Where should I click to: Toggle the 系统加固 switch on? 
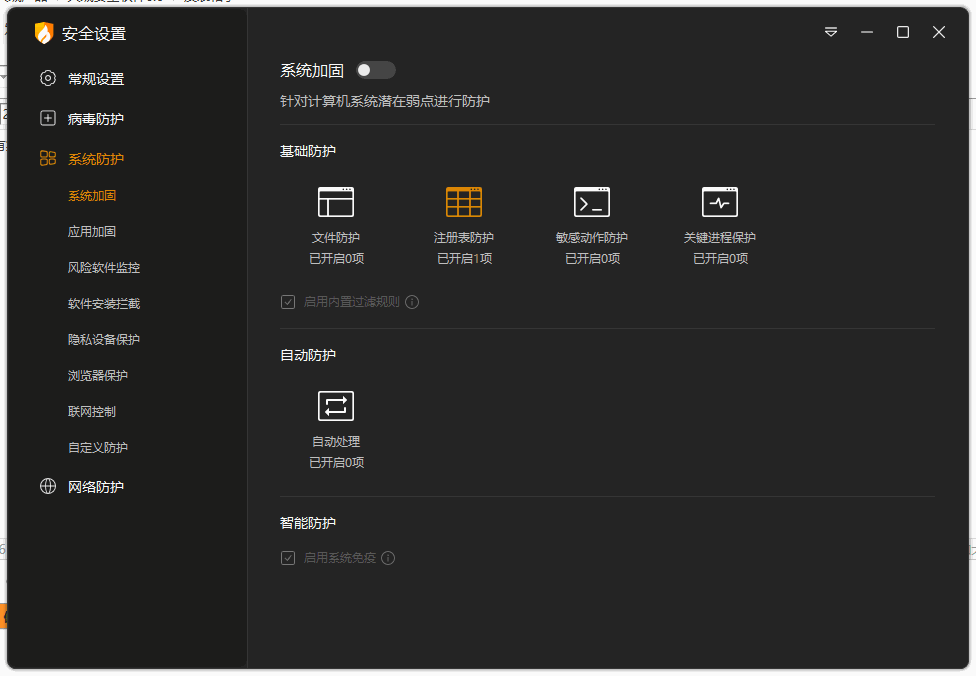(x=376, y=70)
